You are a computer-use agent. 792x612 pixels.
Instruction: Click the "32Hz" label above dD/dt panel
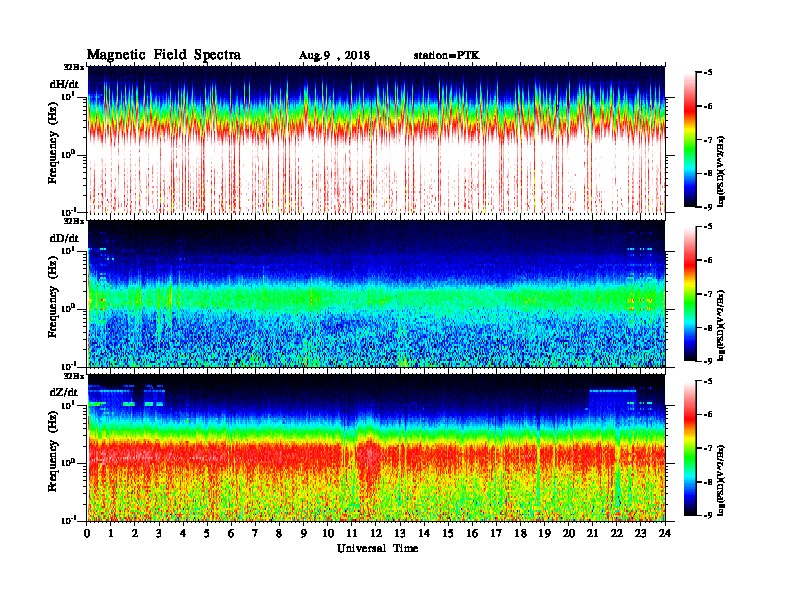point(74,221)
